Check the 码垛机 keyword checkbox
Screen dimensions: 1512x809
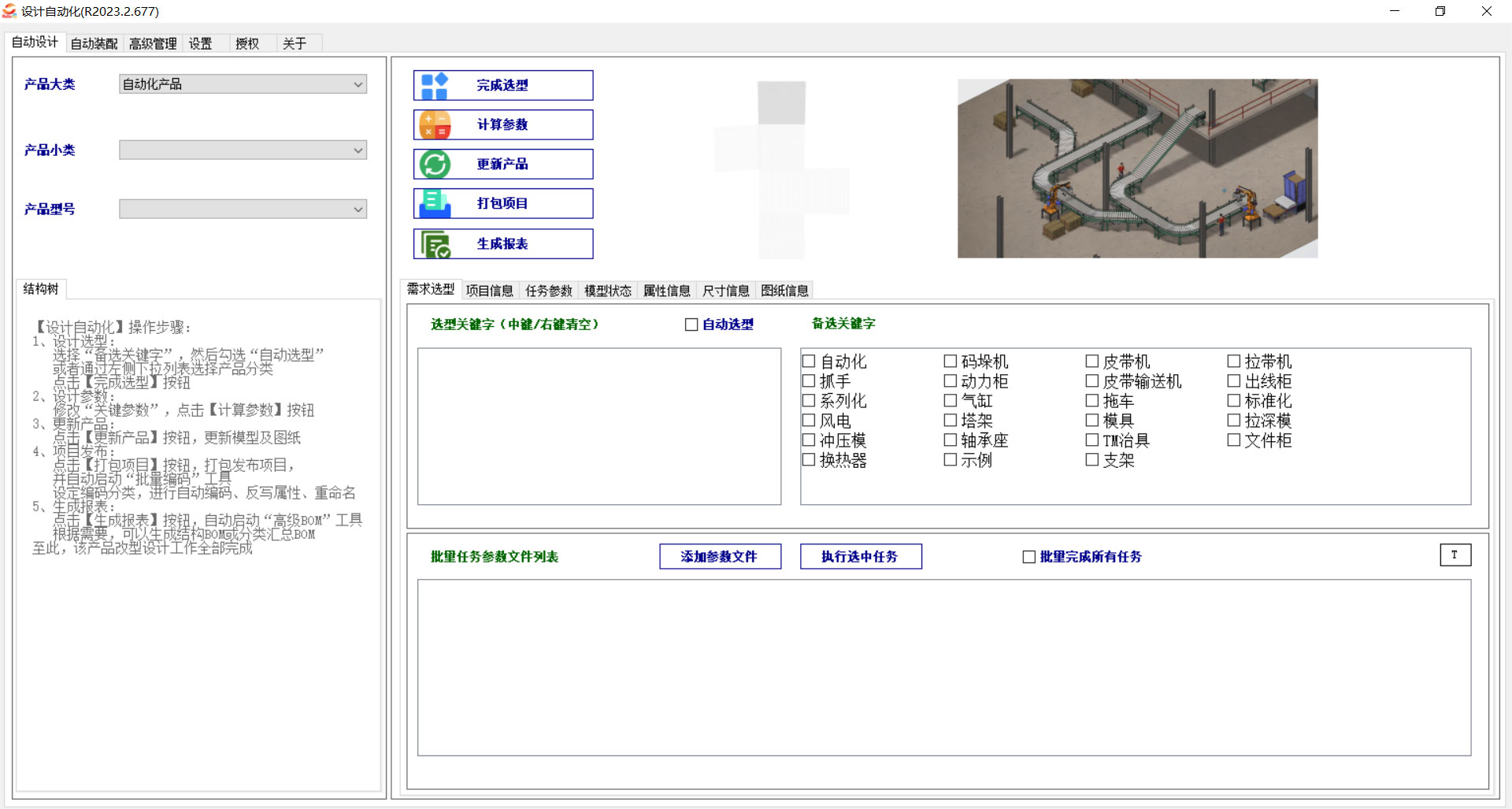click(950, 361)
